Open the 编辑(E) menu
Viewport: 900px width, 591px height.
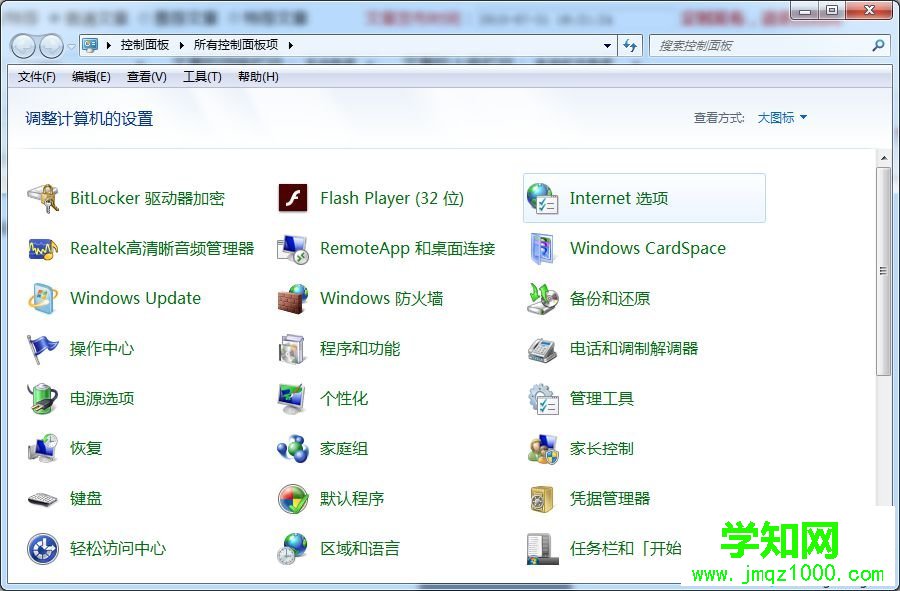(x=91, y=77)
